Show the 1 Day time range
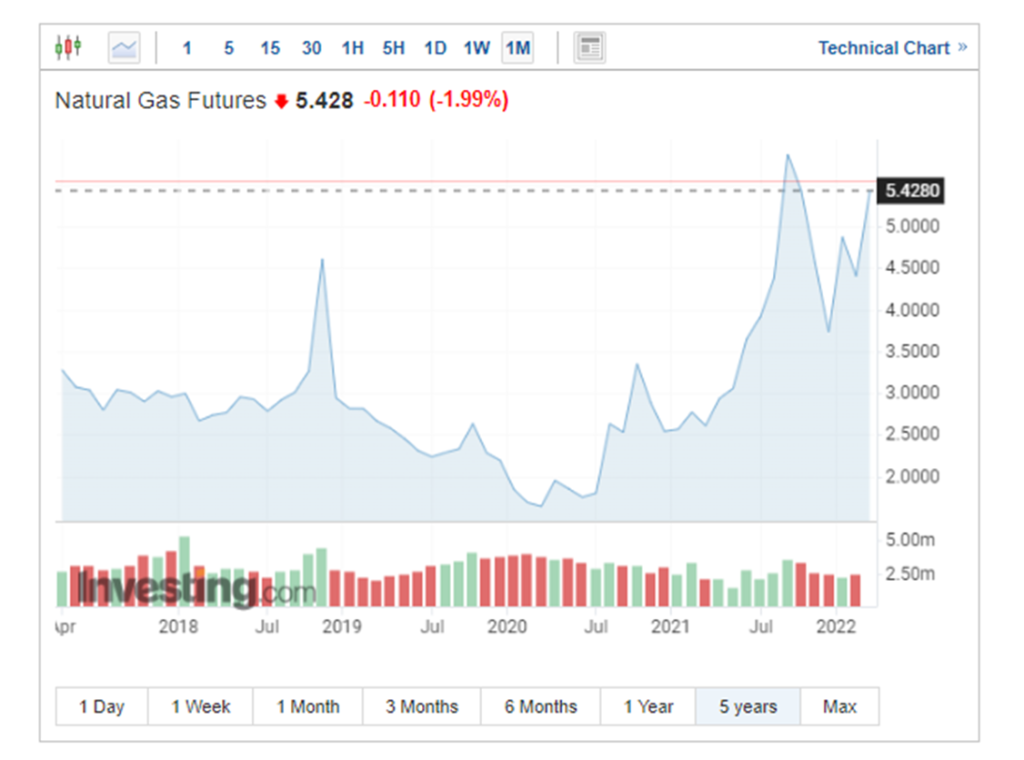The image size is (1024, 760). point(102,706)
